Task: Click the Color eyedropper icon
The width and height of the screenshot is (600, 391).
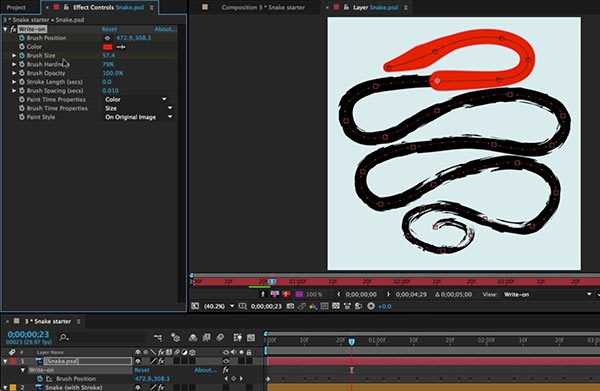Action: [x=121, y=47]
